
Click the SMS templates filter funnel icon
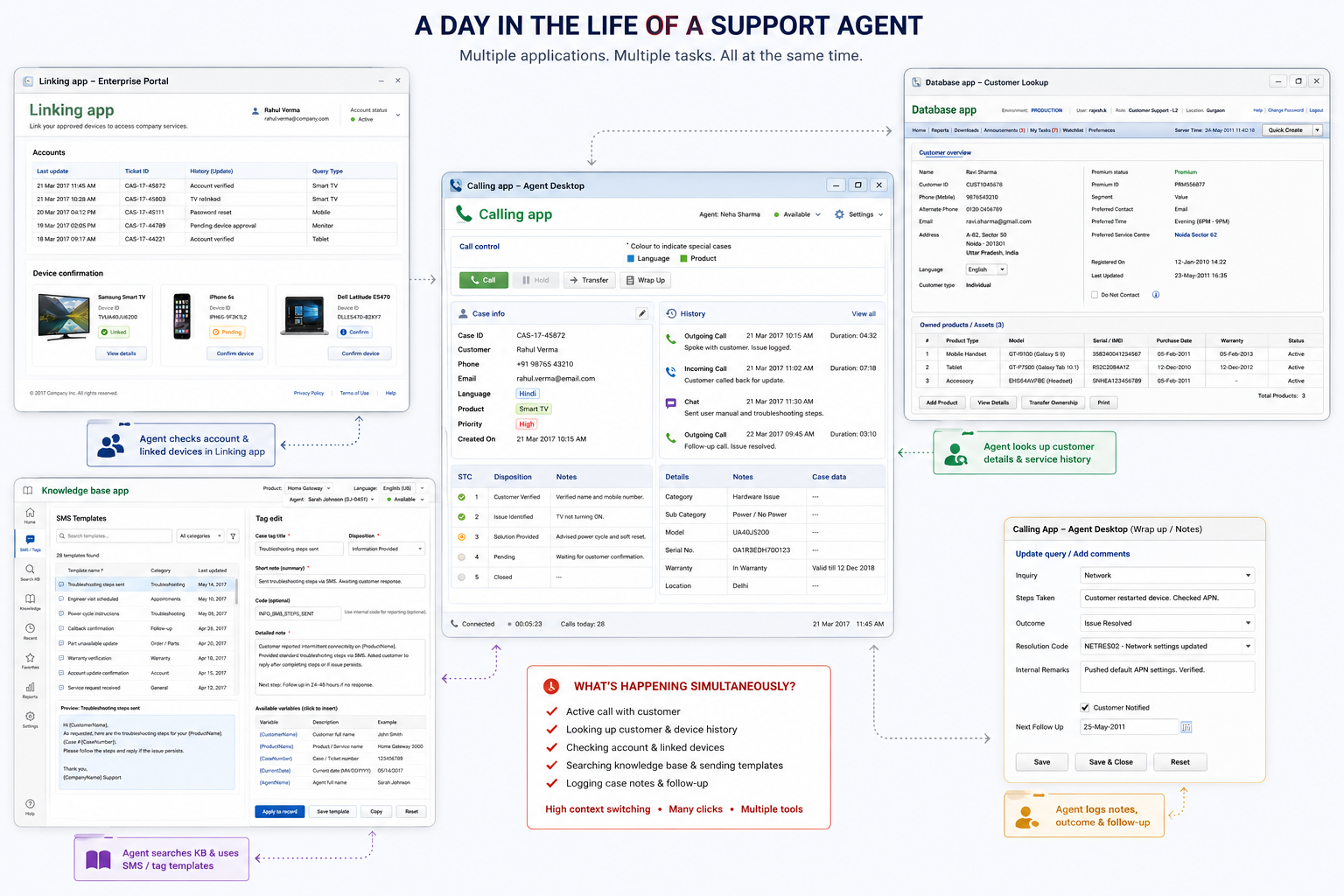(x=234, y=536)
